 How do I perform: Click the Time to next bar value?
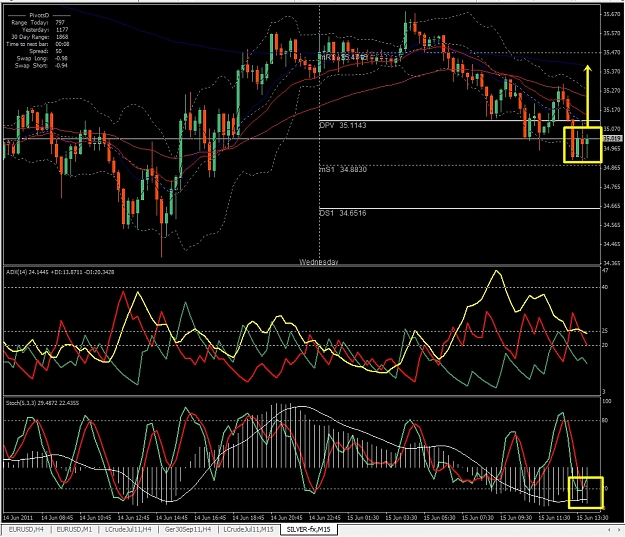point(62,44)
